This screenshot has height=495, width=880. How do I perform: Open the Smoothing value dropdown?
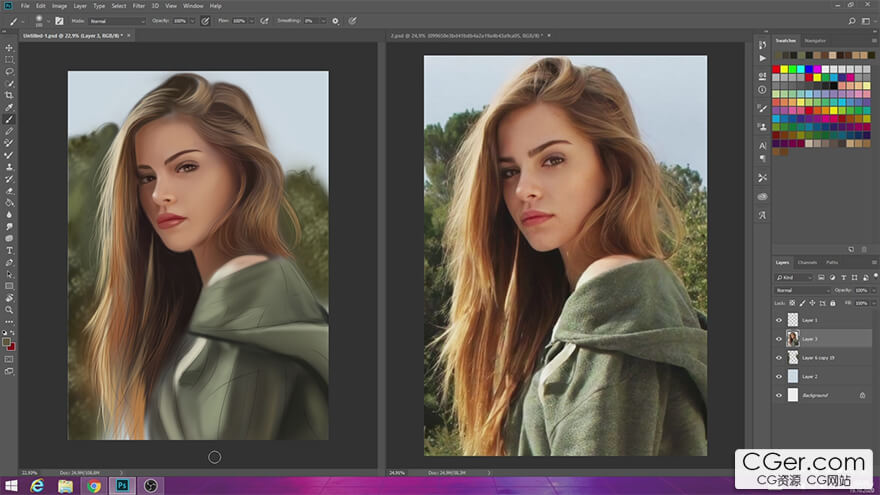(323, 21)
